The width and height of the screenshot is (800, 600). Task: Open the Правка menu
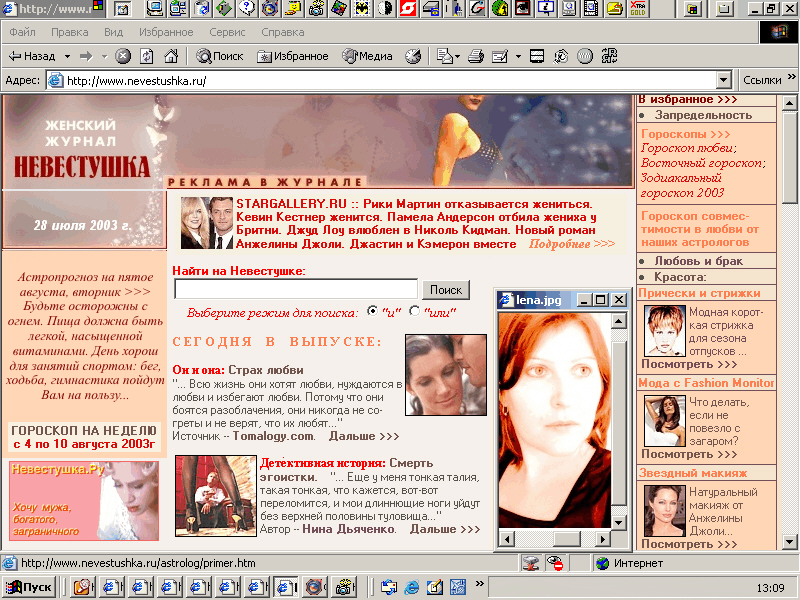point(69,32)
